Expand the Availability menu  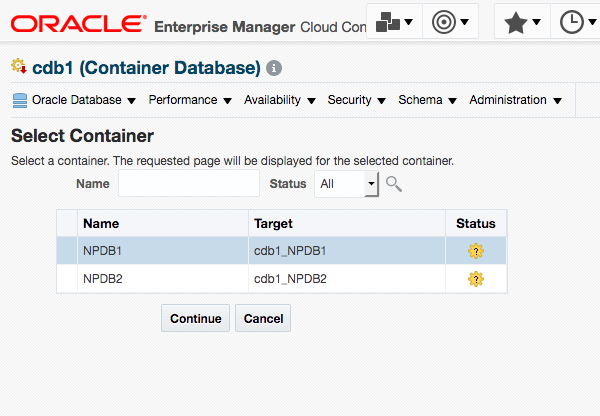[280, 100]
